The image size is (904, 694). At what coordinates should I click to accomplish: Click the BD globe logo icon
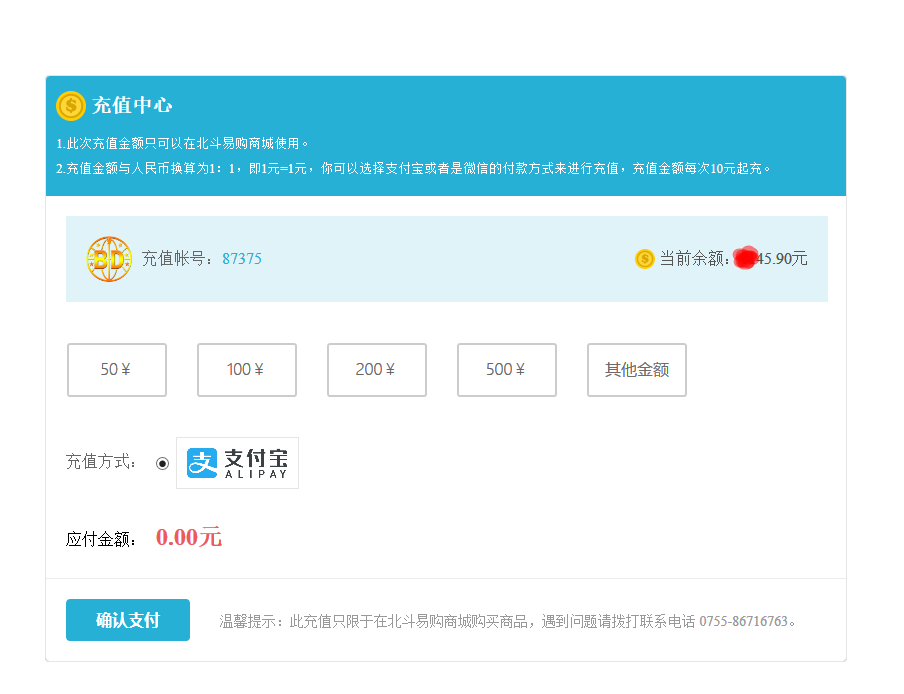point(108,259)
